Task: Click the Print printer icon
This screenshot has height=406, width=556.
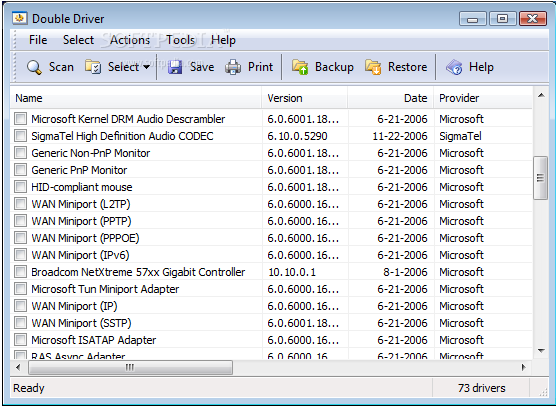Action: 233,67
